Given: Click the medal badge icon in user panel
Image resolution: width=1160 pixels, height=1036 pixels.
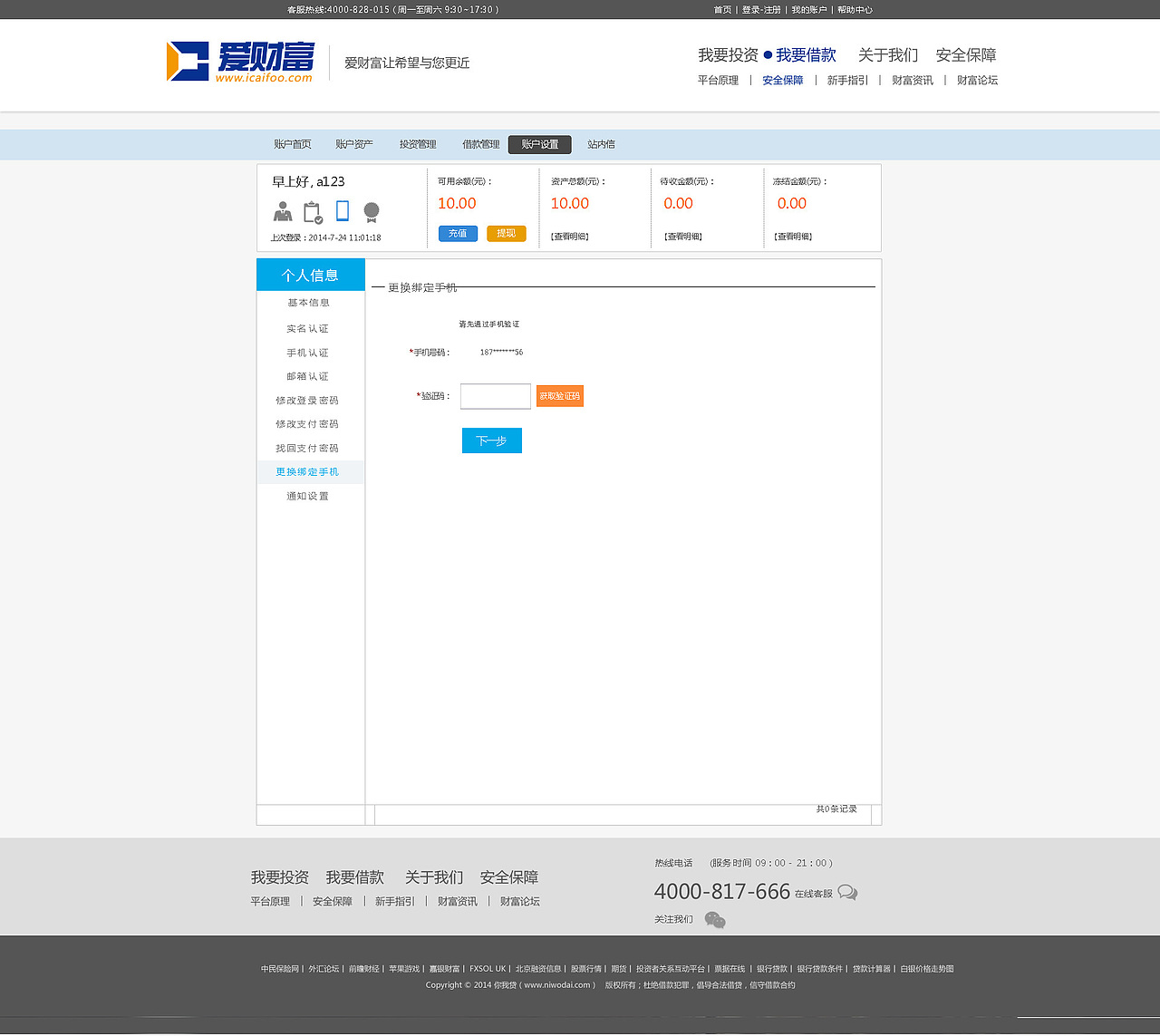Looking at the screenshot, I should (371, 211).
